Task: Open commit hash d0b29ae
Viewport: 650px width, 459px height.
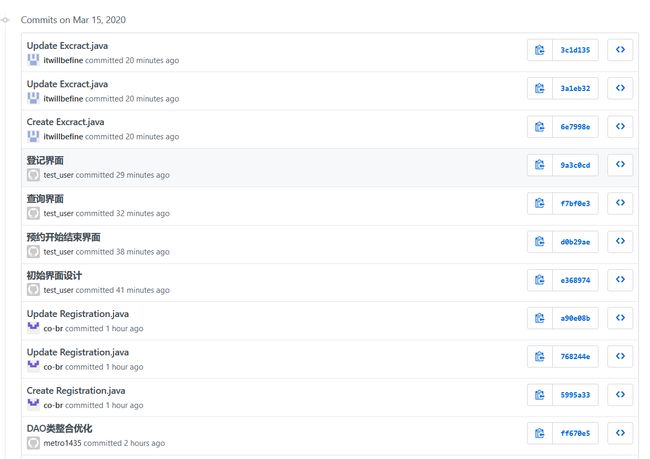Action: pyautogui.click(x=575, y=242)
